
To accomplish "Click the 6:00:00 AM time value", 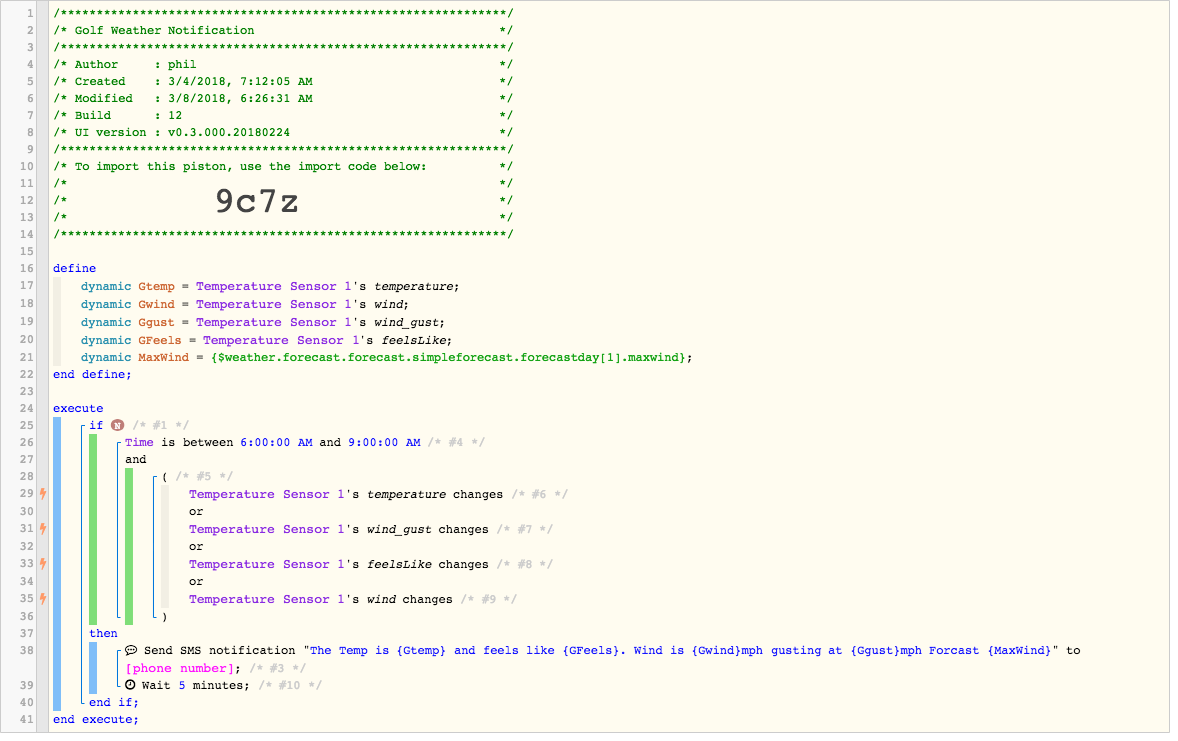I will (276, 443).
